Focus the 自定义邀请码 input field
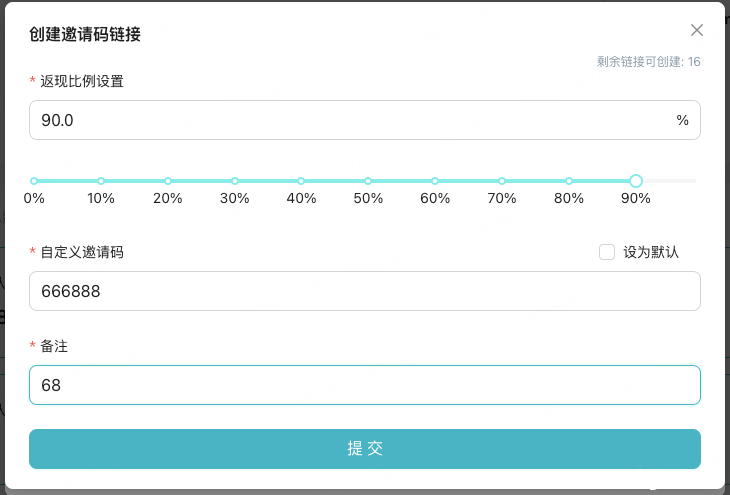 point(365,291)
